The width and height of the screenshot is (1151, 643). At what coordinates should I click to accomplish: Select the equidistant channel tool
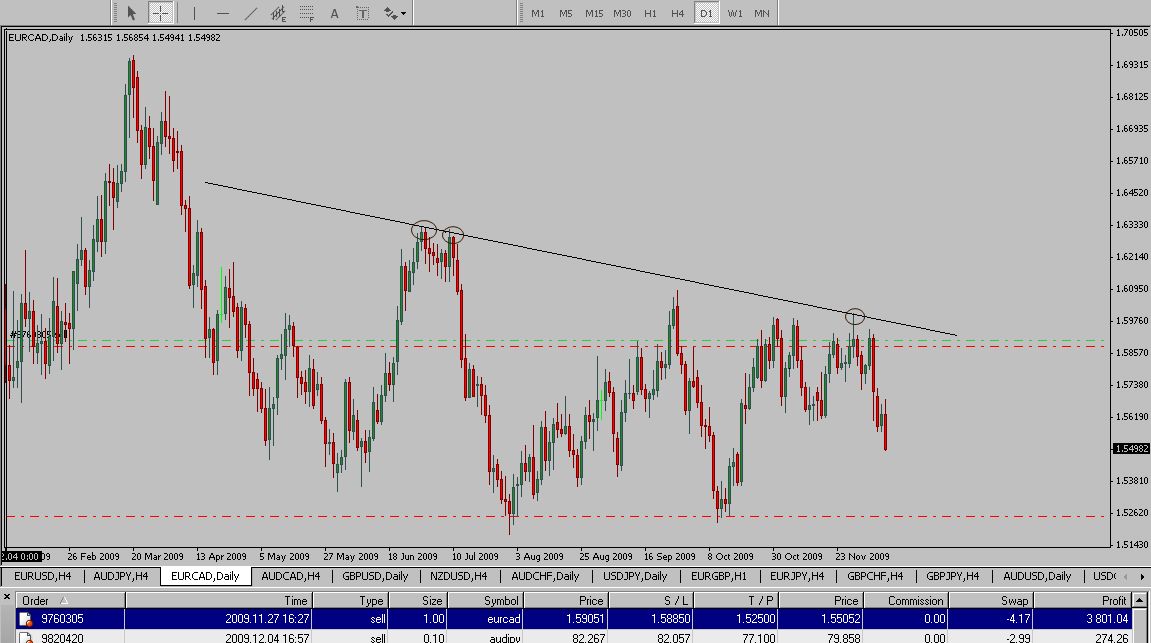tap(279, 14)
